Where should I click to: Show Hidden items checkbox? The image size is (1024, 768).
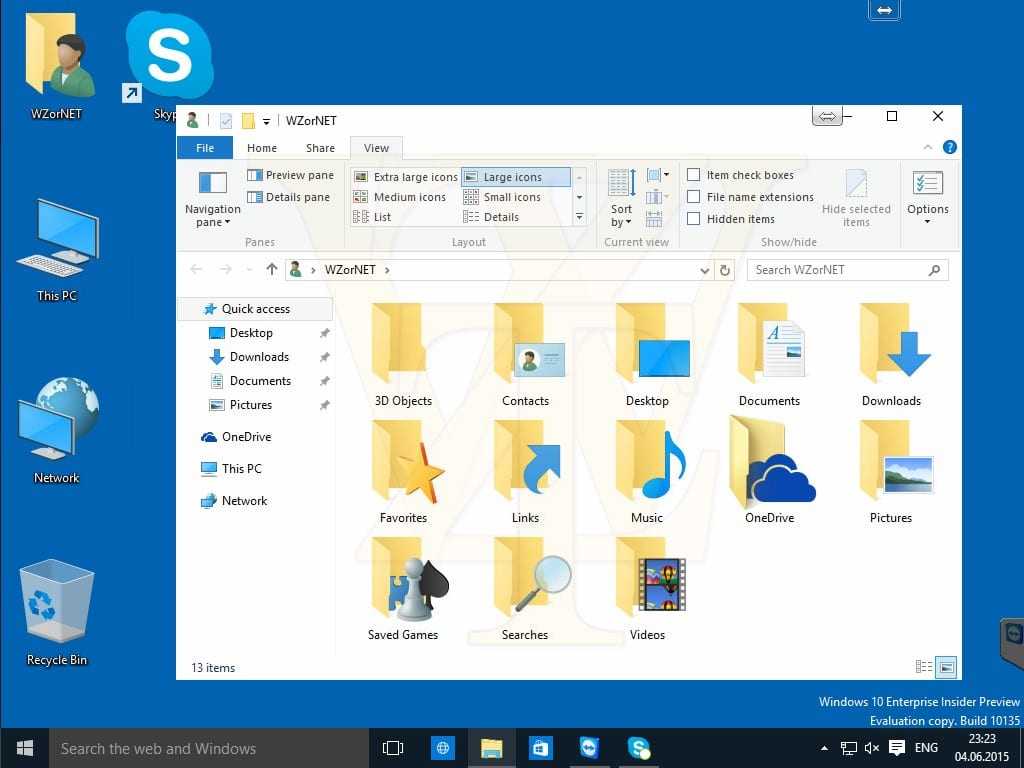(693, 219)
